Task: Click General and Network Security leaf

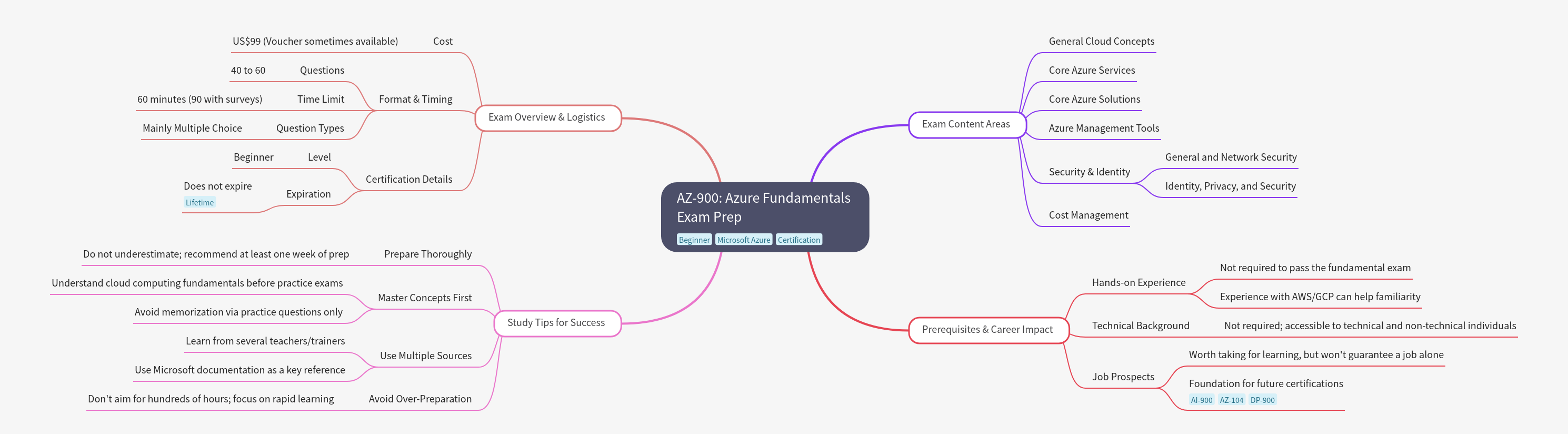Action: 1231,157
